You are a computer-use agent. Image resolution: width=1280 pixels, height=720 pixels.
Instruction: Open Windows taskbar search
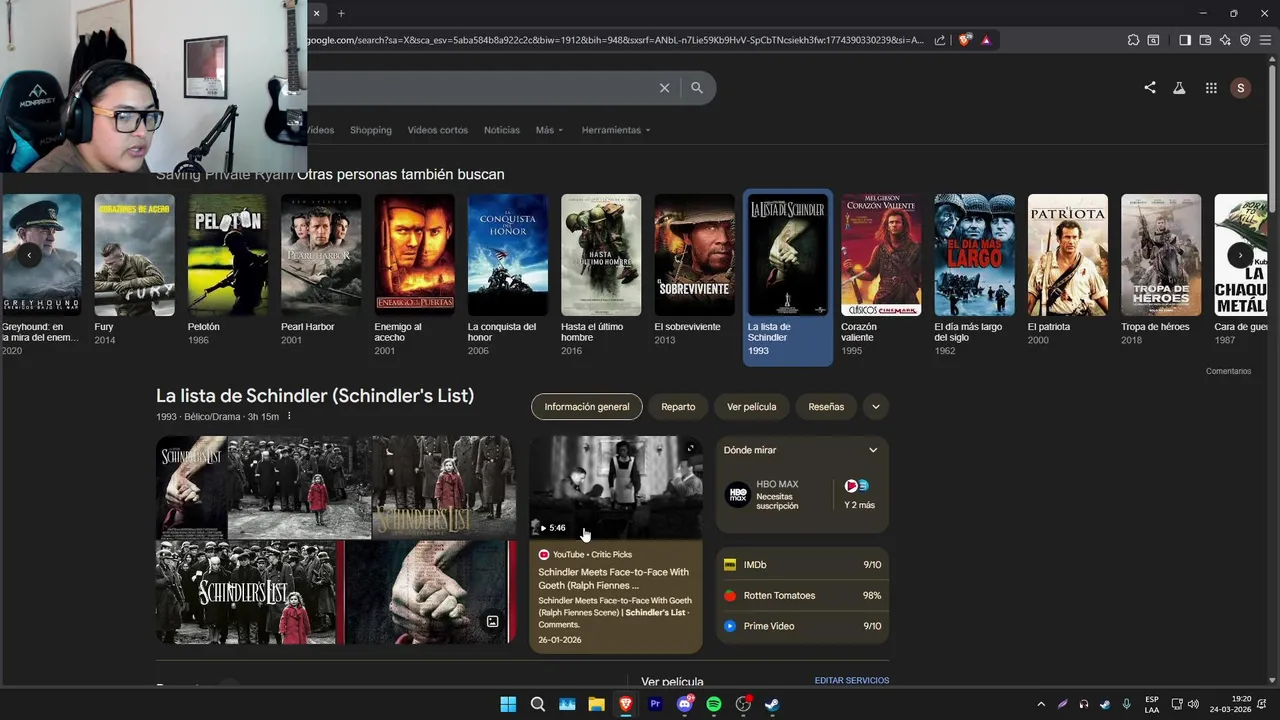[537, 704]
